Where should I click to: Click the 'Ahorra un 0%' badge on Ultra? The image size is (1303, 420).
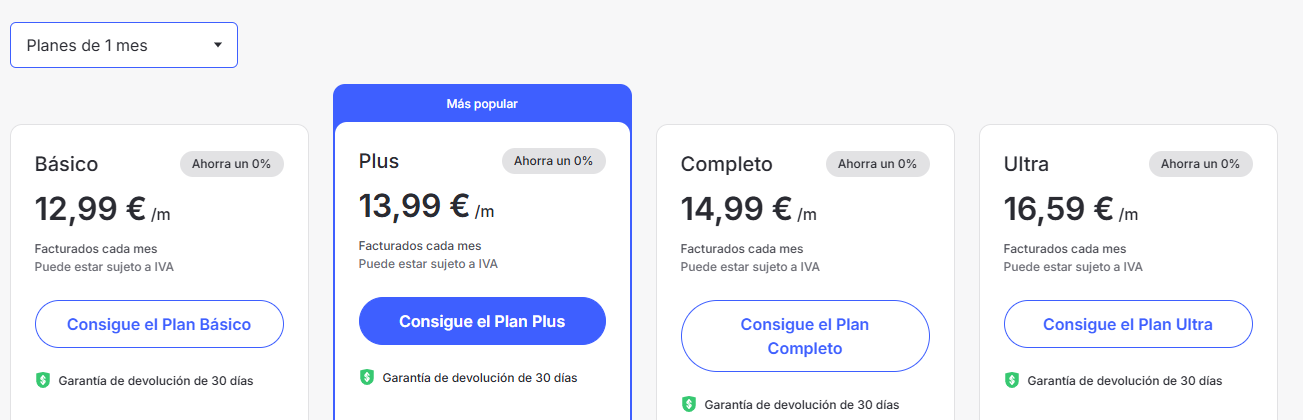tap(1201, 164)
